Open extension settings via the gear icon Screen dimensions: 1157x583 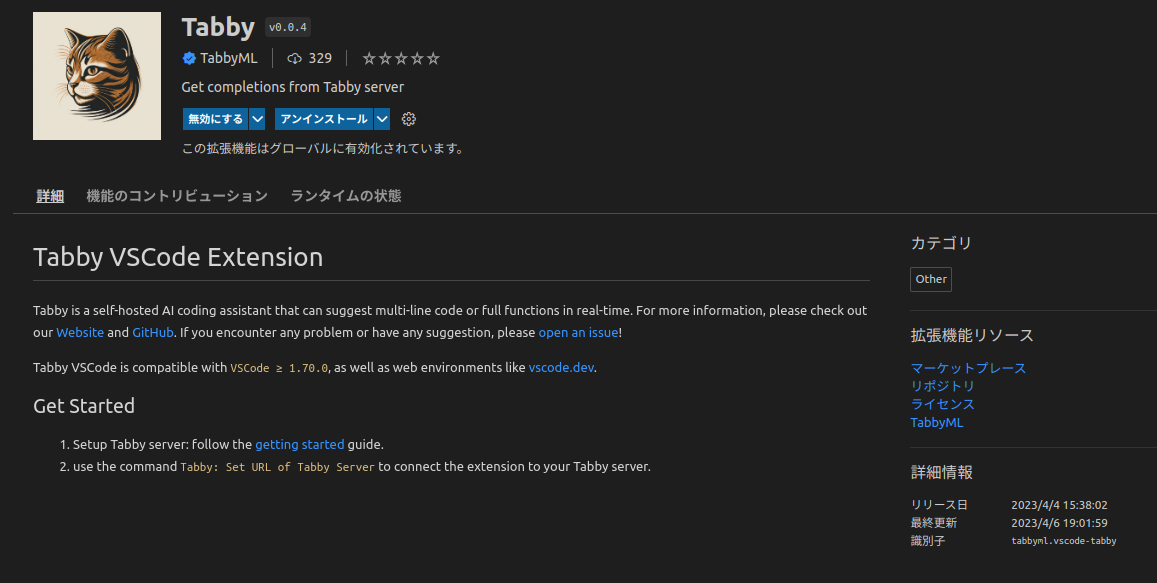408,118
